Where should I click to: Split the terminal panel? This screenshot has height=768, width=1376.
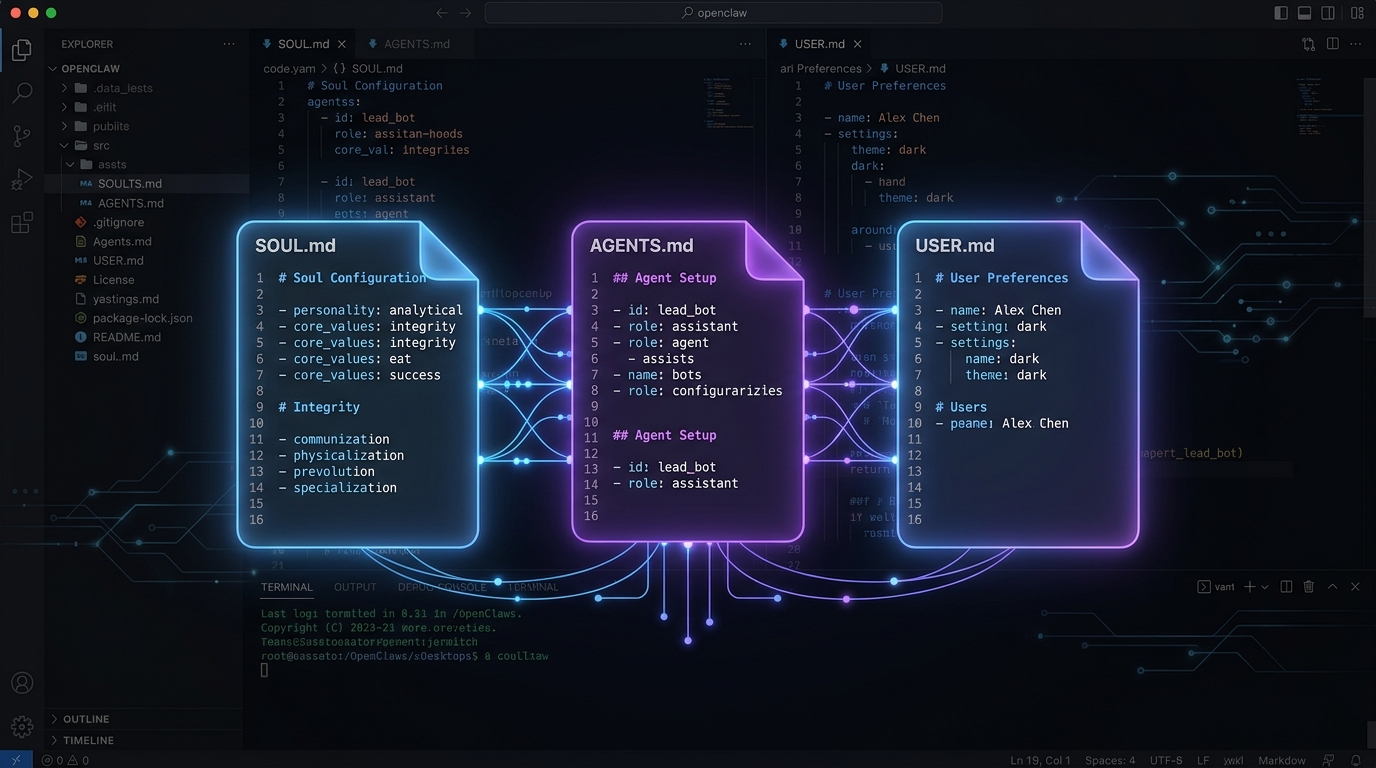pyautogui.click(x=1287, y=587)
